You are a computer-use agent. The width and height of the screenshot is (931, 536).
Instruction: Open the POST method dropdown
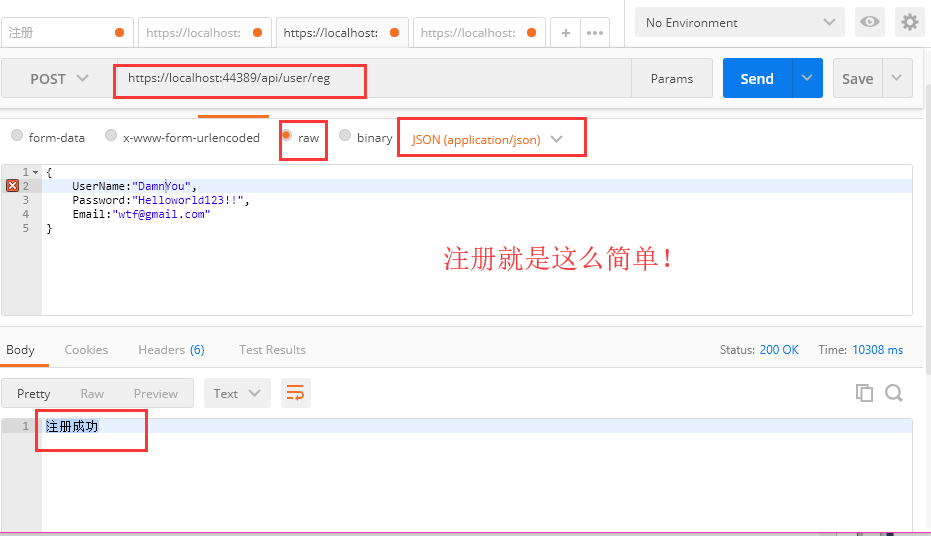pyautogui.click(x=59, y=78)
